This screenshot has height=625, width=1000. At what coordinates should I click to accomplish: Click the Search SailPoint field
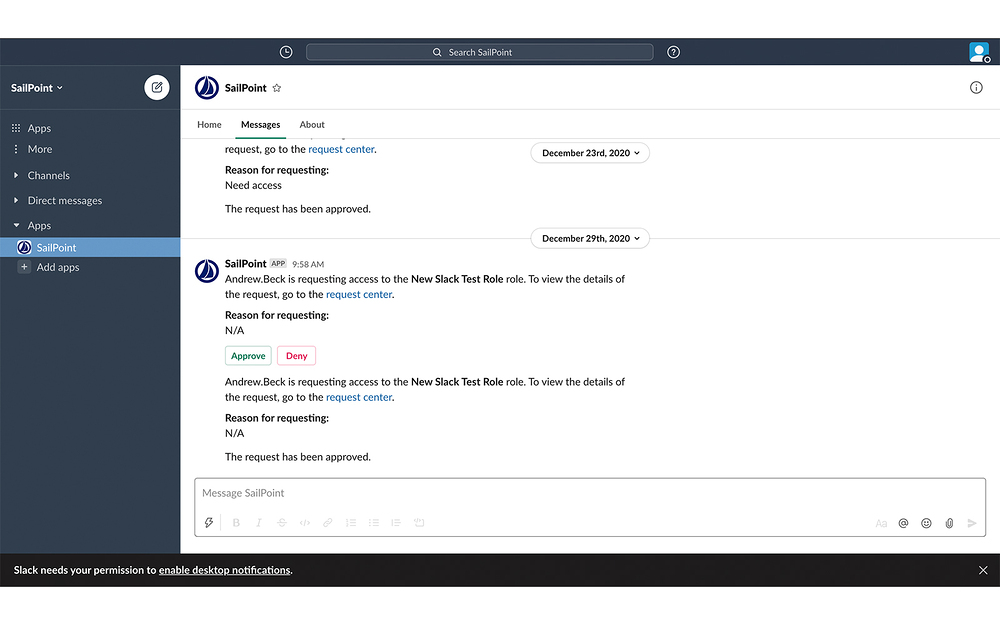point(480,52)
